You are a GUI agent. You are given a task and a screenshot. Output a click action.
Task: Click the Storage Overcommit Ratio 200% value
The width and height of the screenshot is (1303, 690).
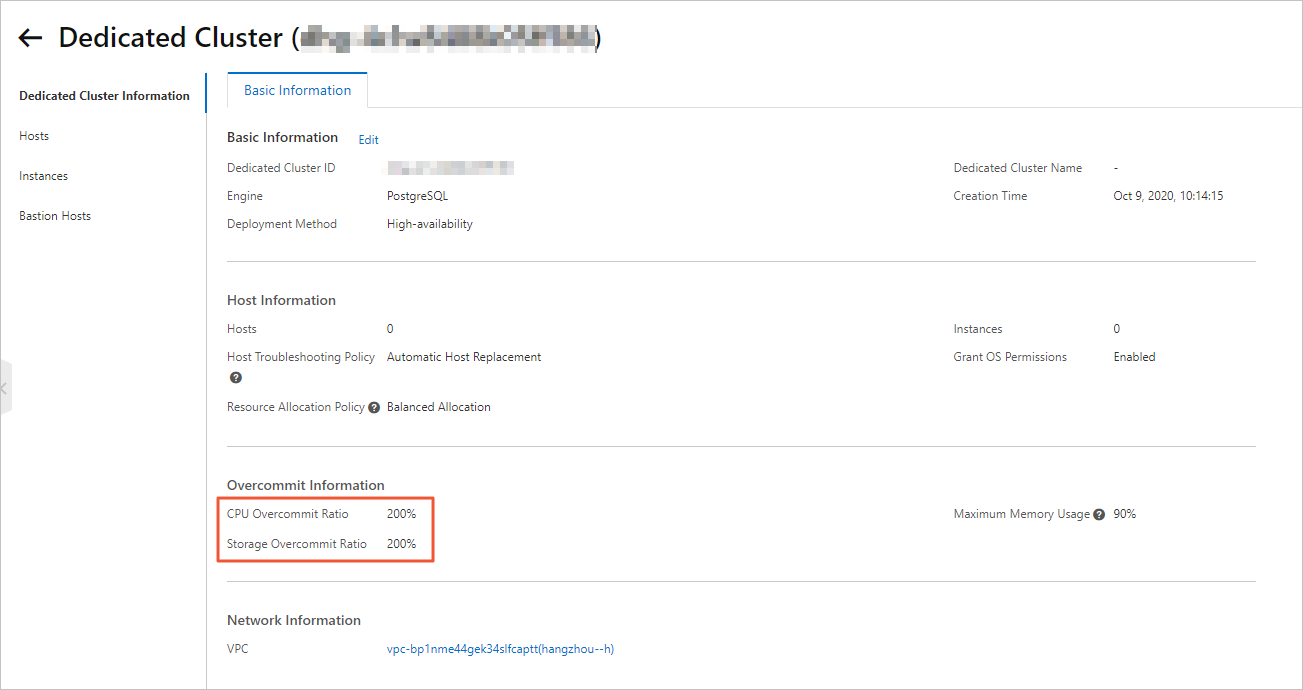pos(401,544)
